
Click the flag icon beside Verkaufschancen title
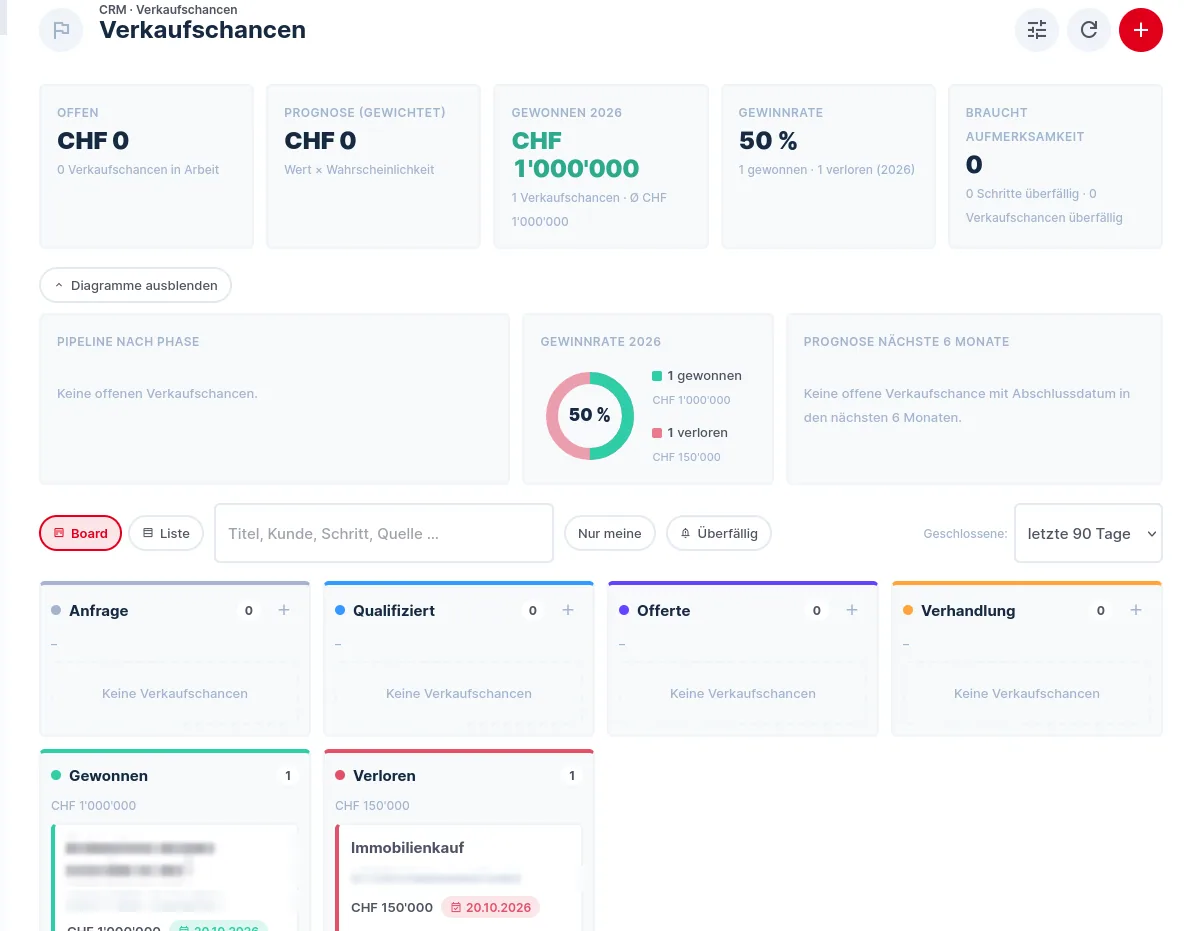click(61, 30)
